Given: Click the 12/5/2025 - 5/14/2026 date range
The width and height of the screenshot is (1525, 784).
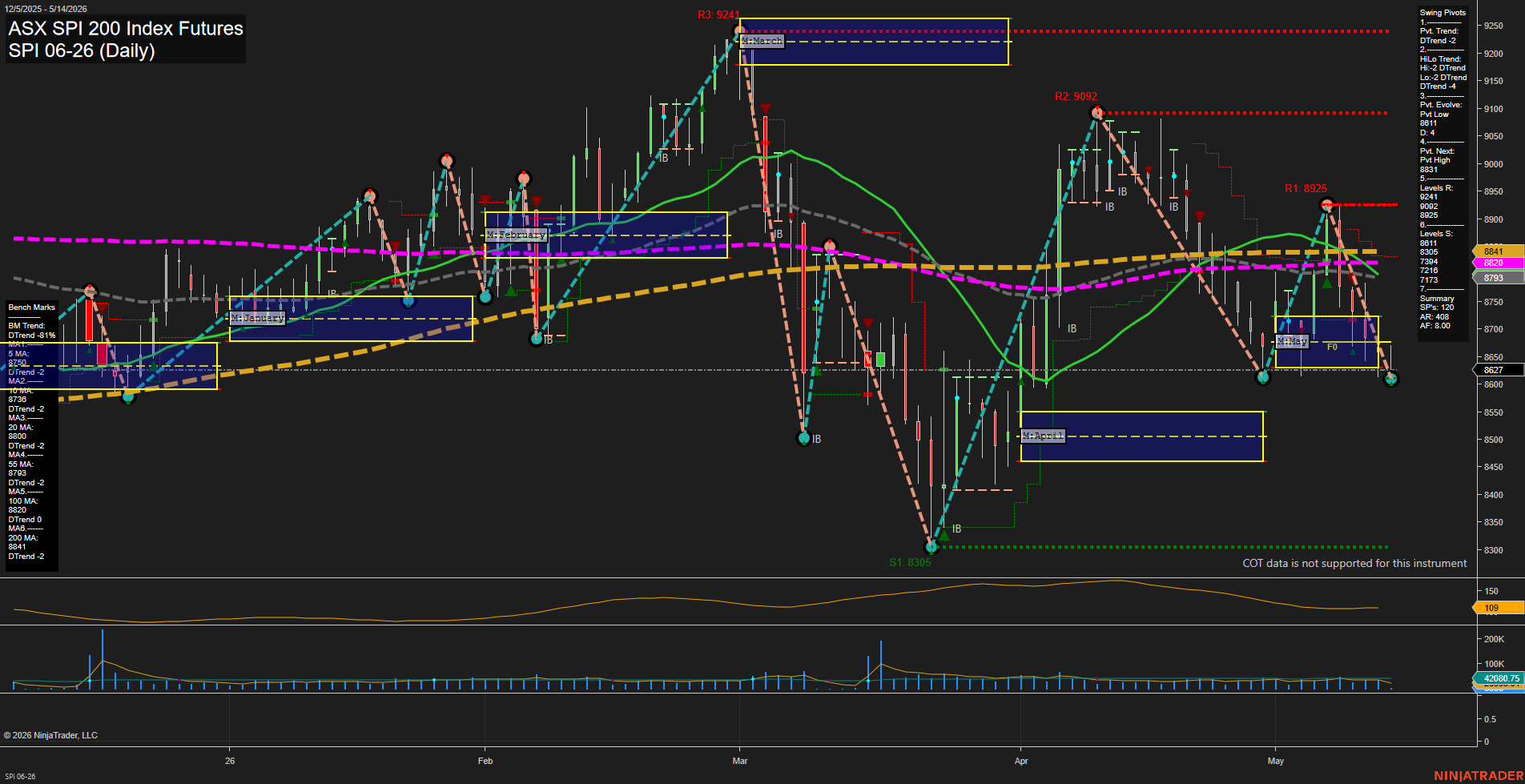Looking at the screenshot, I should click(x=46, y=9).
